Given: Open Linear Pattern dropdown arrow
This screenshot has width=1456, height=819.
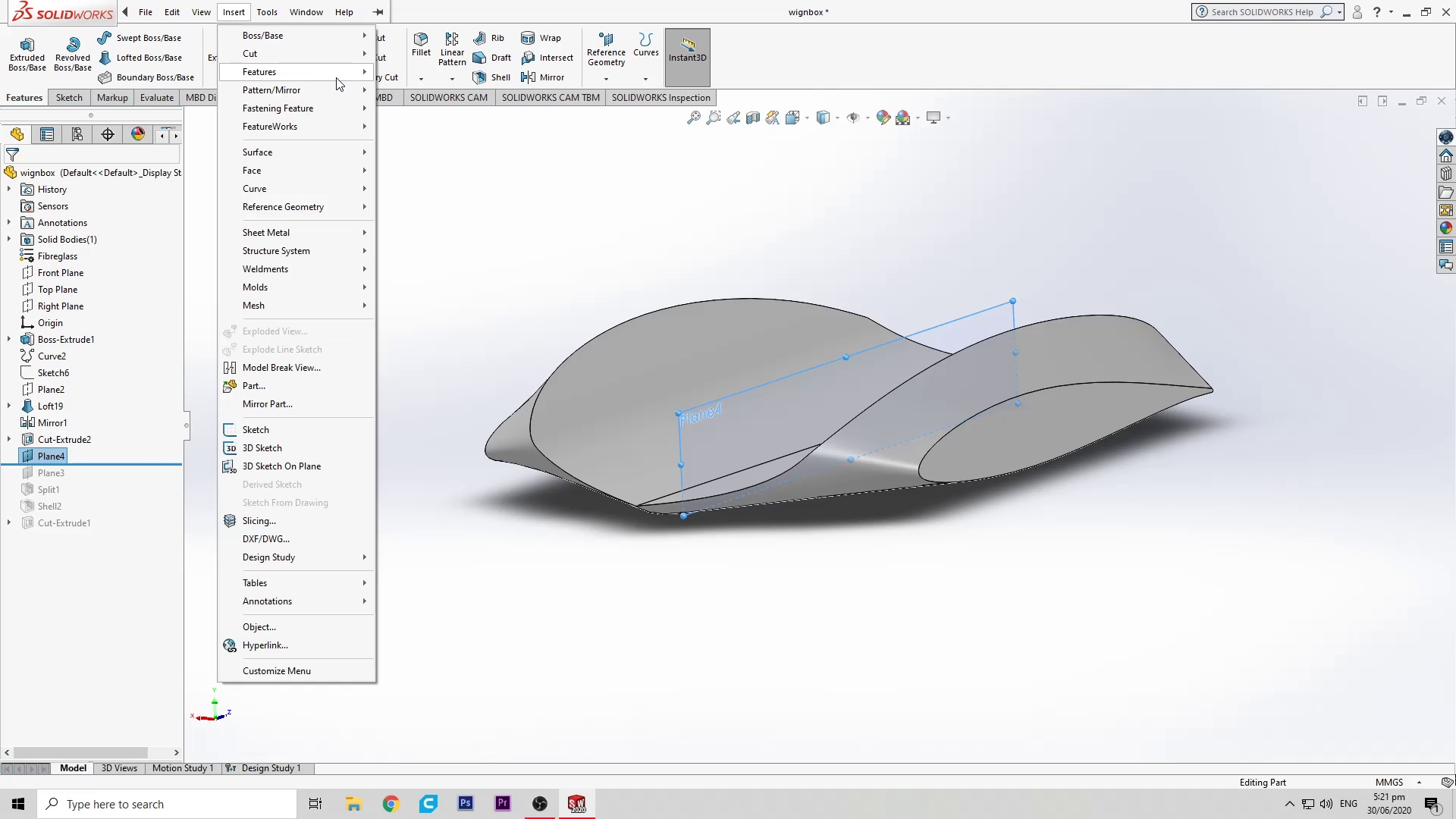Looking at the screenshot, I should click(x=452, y=78).
